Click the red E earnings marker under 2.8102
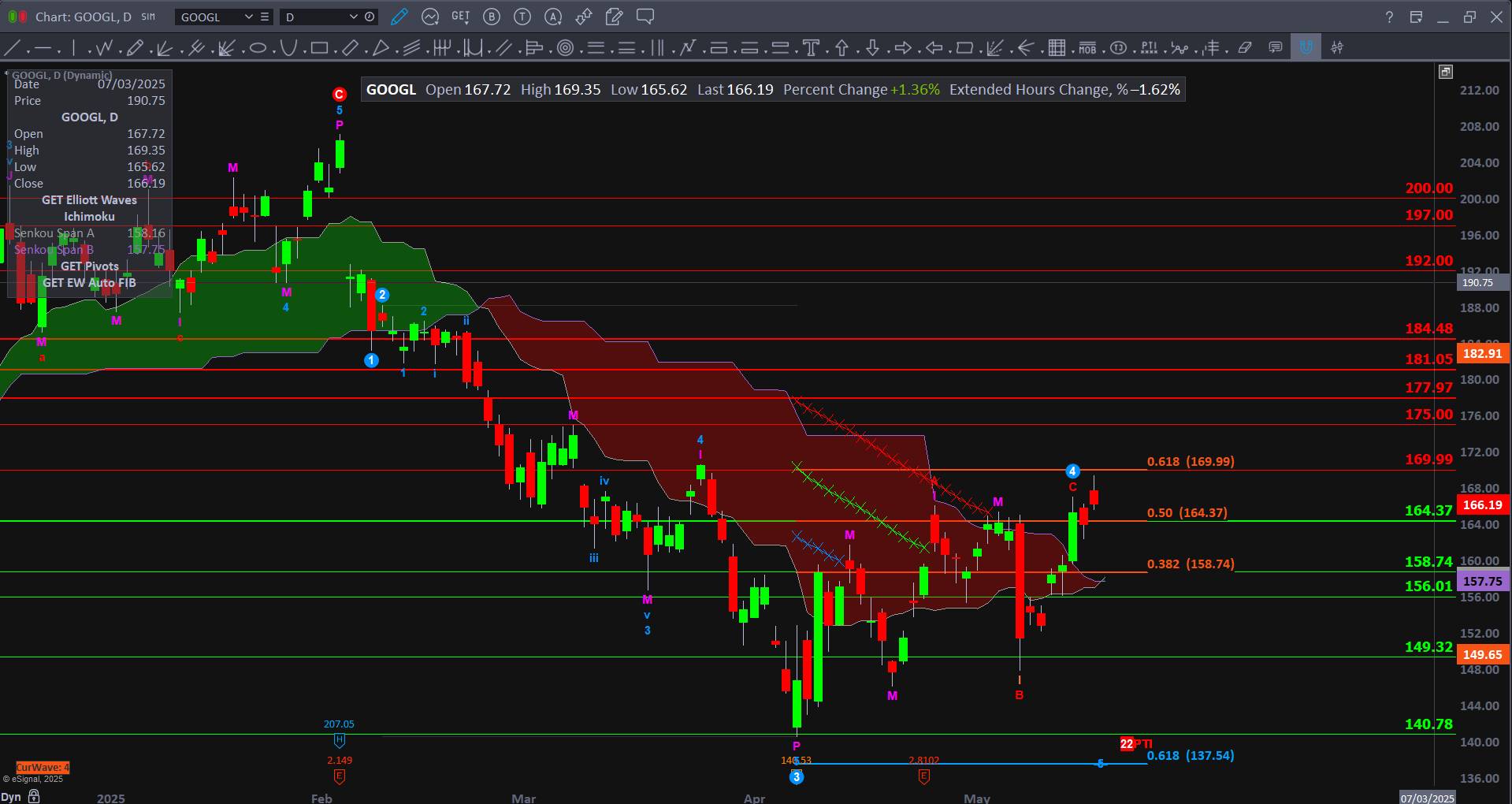 click(x=923, y=776)
